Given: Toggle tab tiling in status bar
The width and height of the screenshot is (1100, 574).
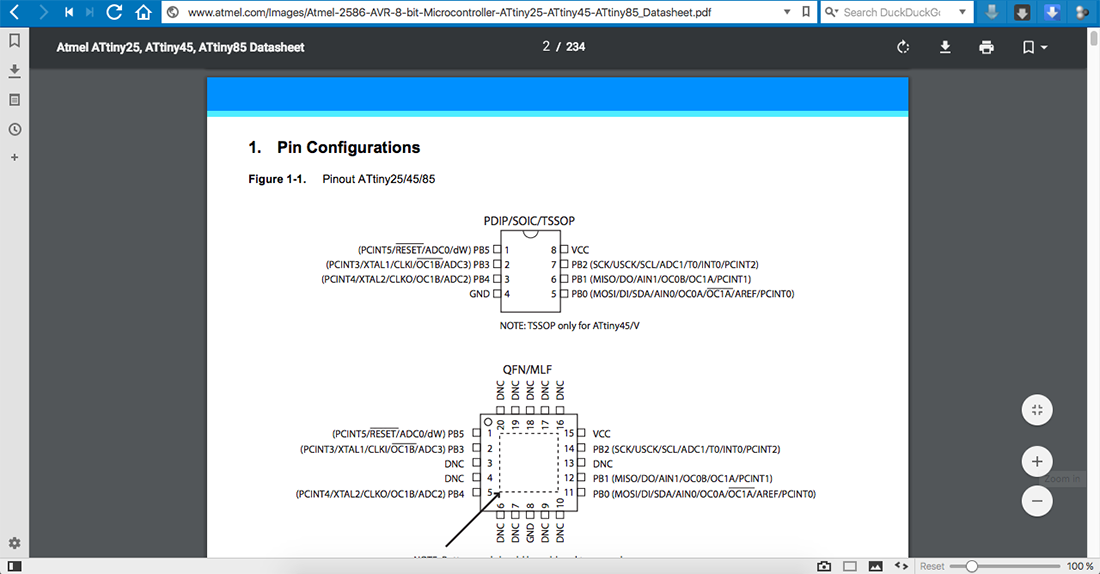Looking at the screenshot, I should (850, 566).
